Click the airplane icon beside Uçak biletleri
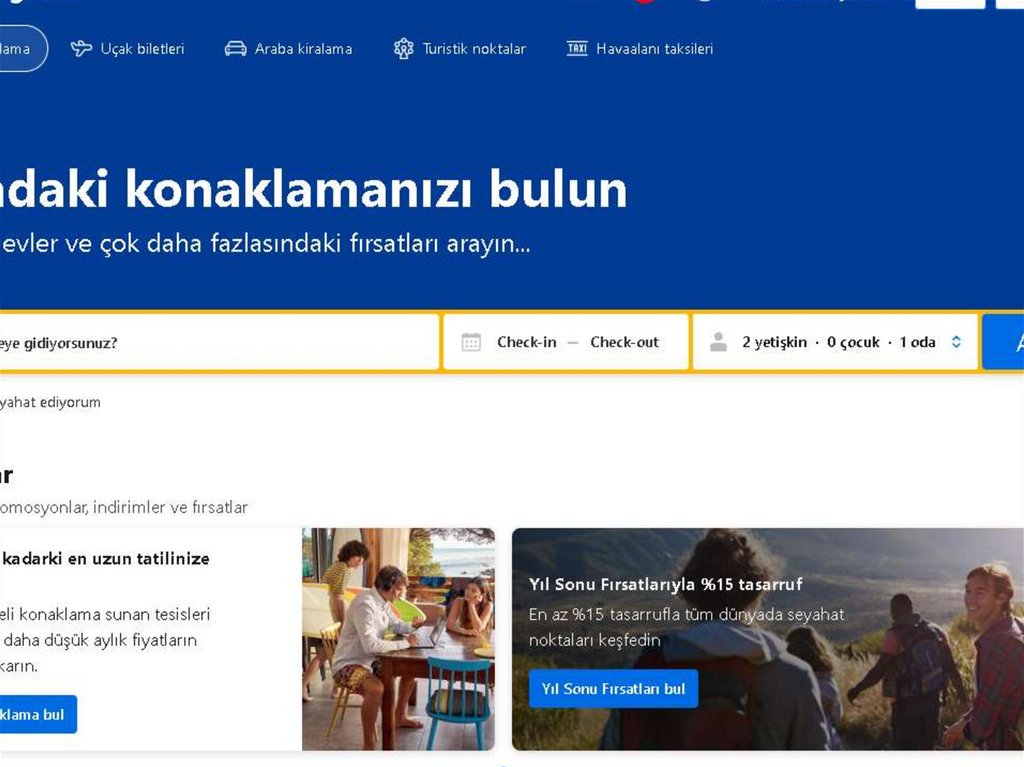 81,48
